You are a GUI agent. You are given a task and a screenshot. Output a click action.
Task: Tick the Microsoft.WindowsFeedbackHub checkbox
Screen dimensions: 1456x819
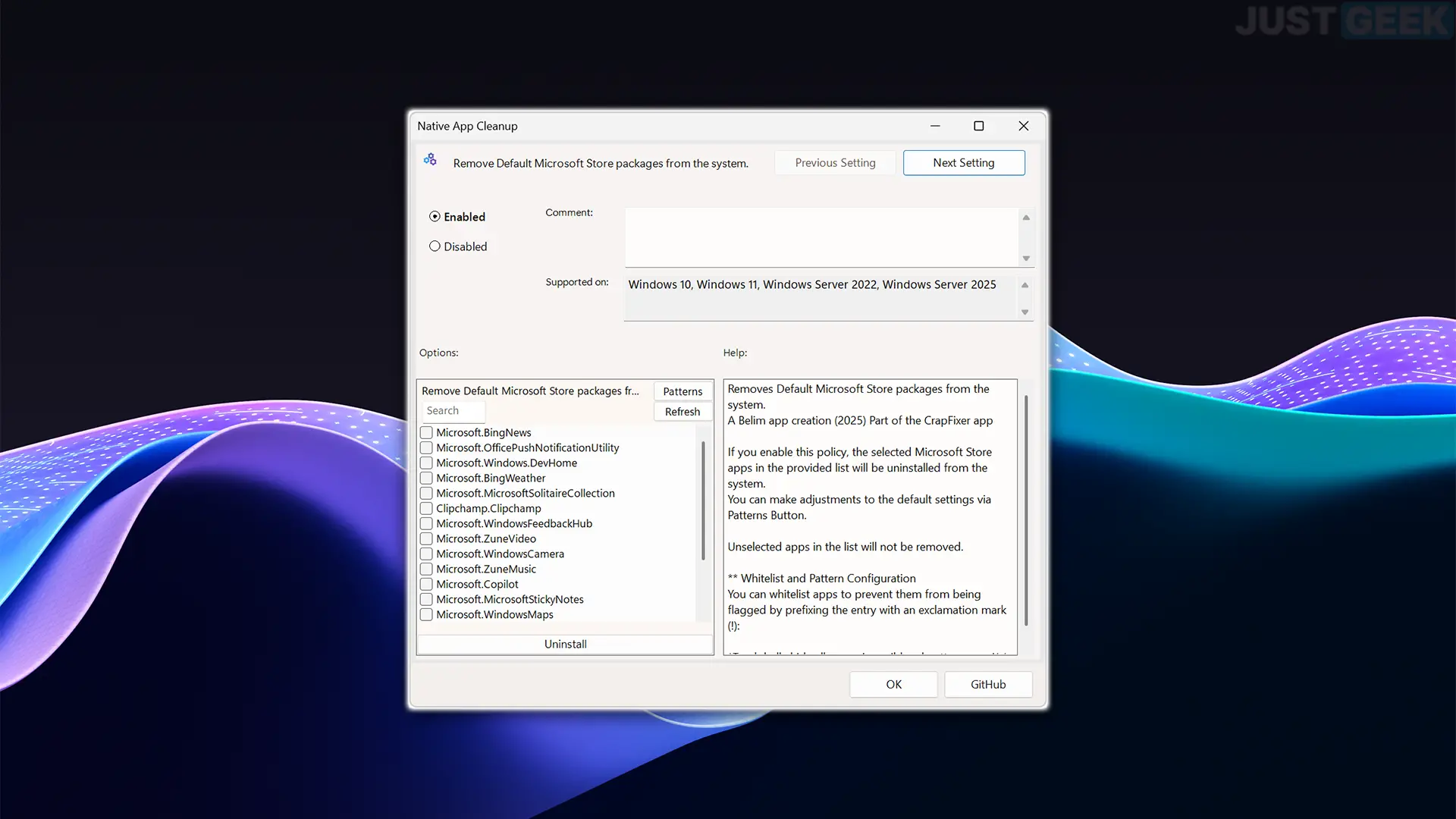pyautogui.click(x=426, y=524)
